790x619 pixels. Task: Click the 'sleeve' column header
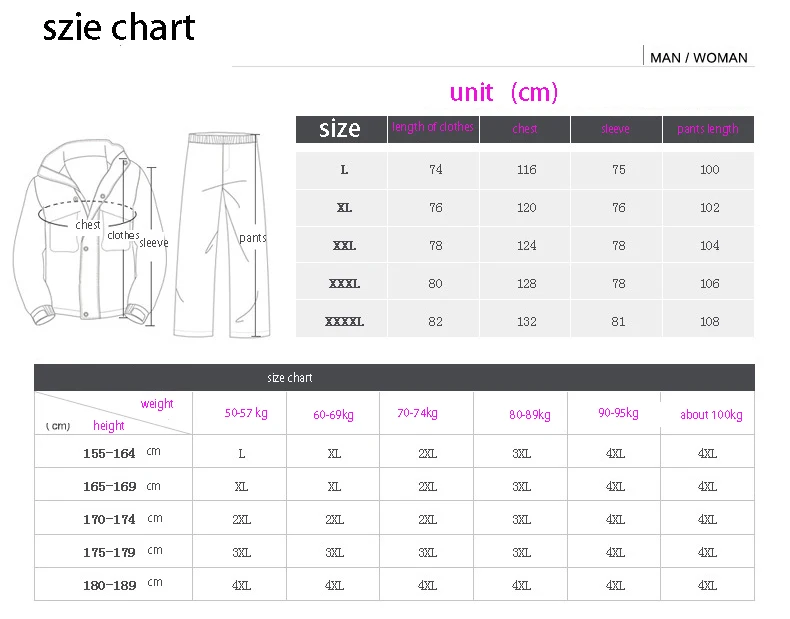615,129
